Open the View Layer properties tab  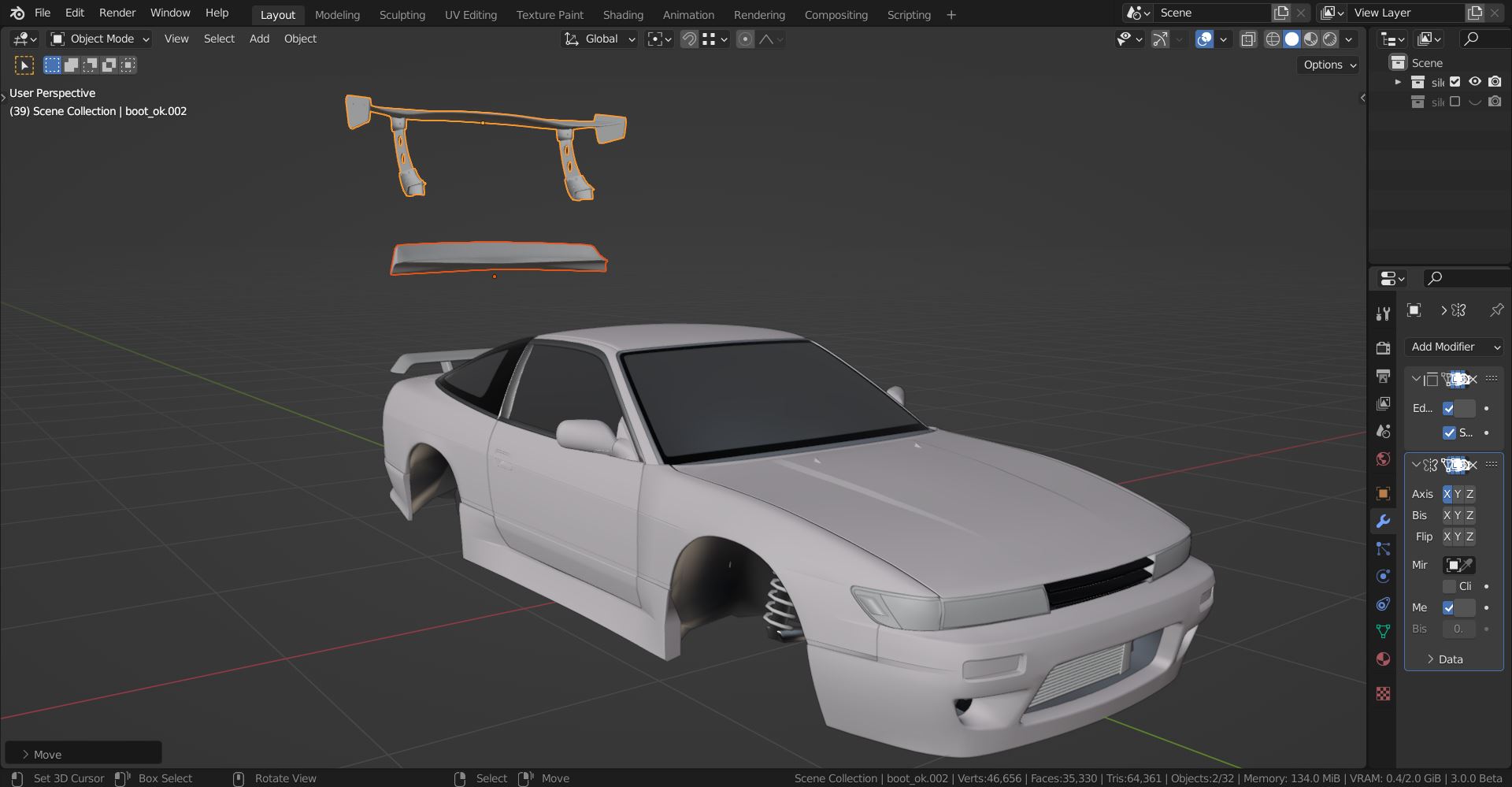point(1383,403)
